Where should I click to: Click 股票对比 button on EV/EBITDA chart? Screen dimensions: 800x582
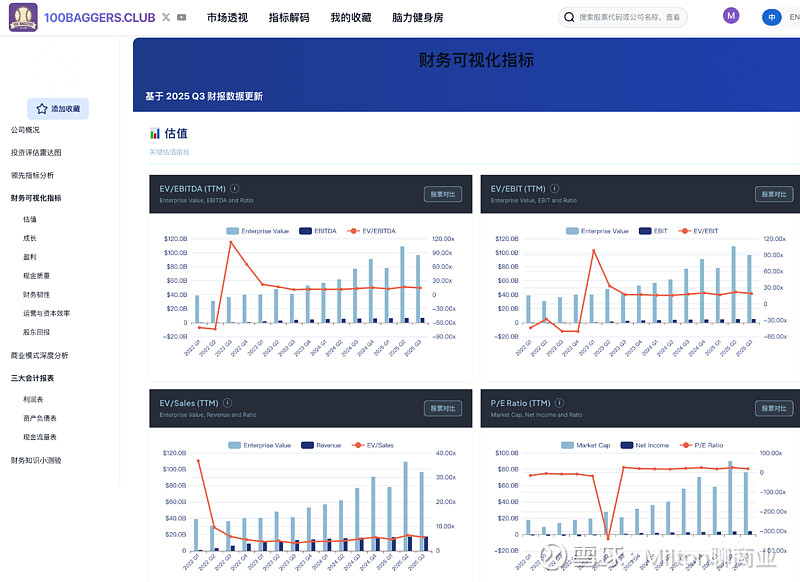click(443, 194)
